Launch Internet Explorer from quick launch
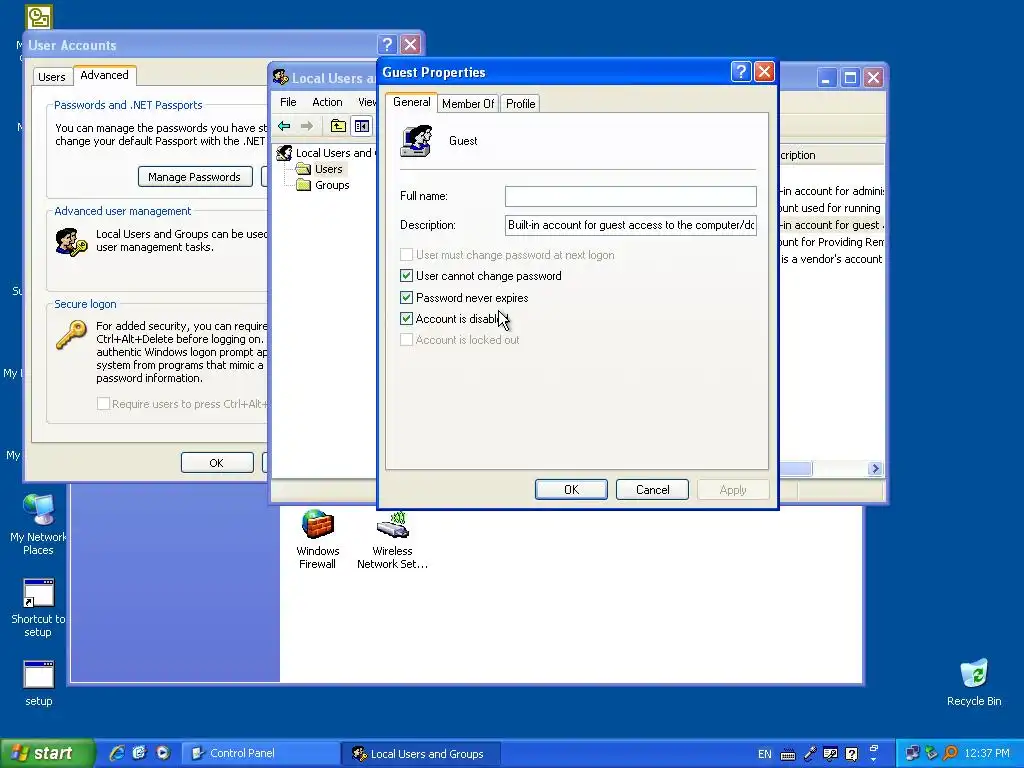This screenshot has width=1024, height=768. click(117, 753)
